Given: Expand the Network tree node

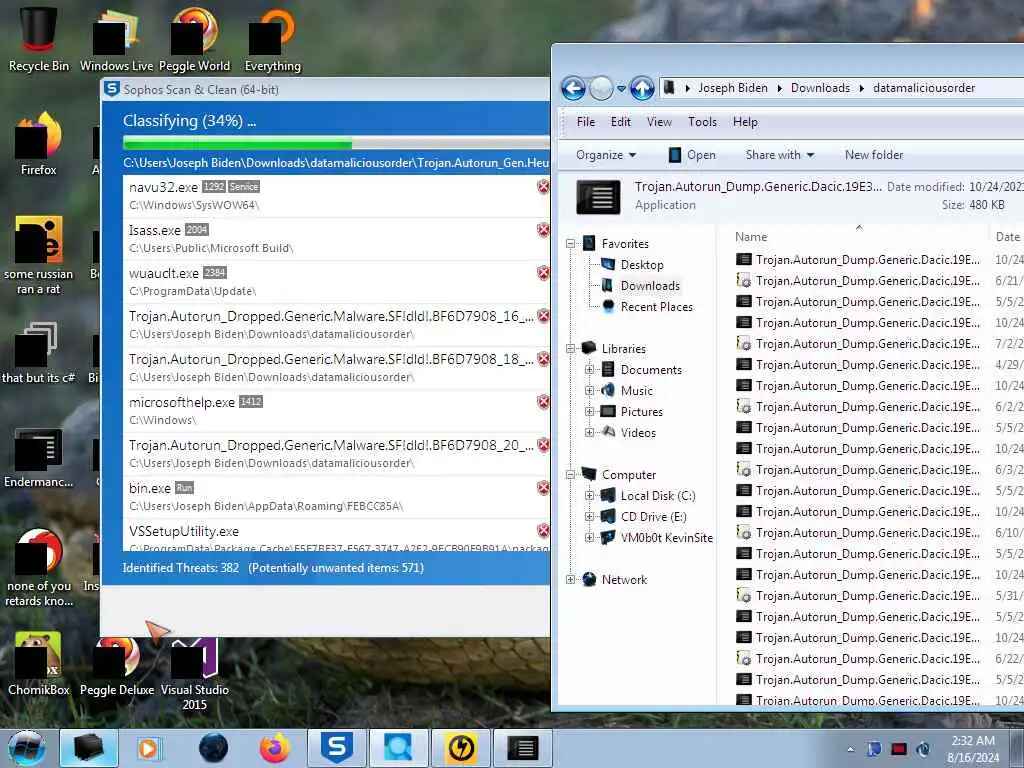Looking at the screenshot, I should (x=570, y=579).
